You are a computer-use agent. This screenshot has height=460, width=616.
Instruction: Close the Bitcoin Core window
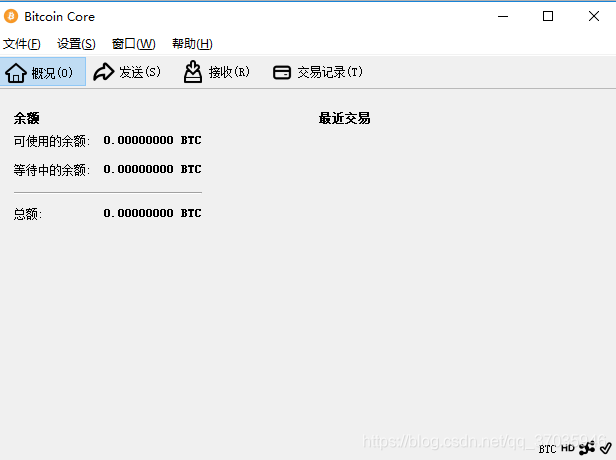point(594,16)
